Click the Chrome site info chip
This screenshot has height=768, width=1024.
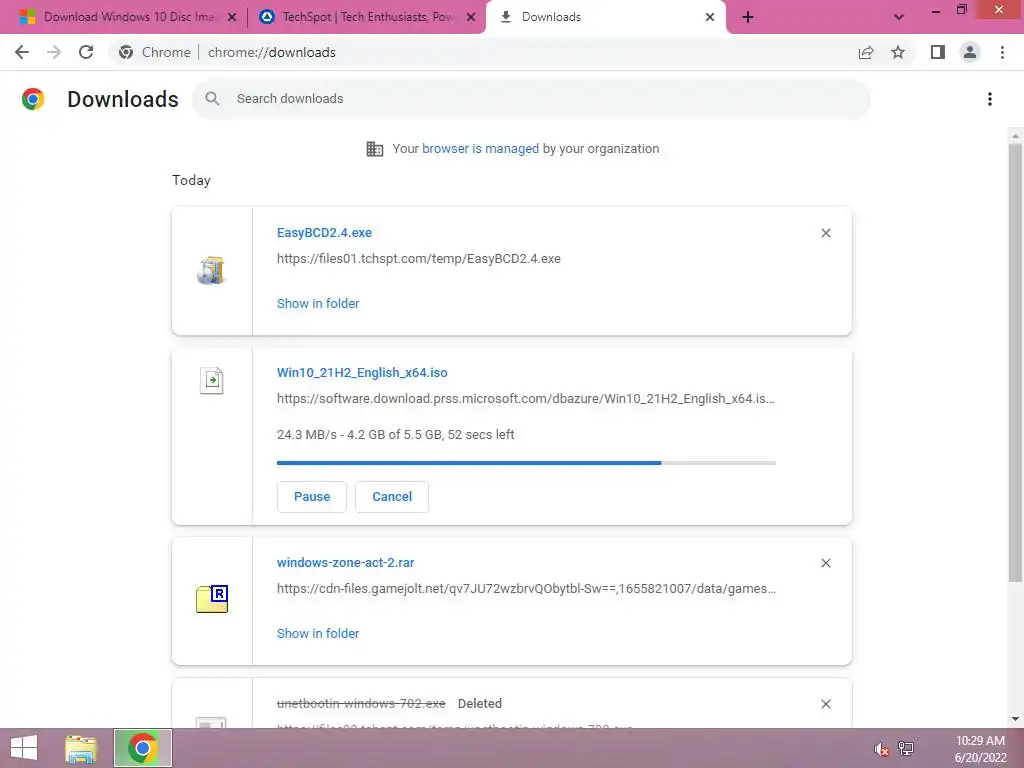coord(155,52)
